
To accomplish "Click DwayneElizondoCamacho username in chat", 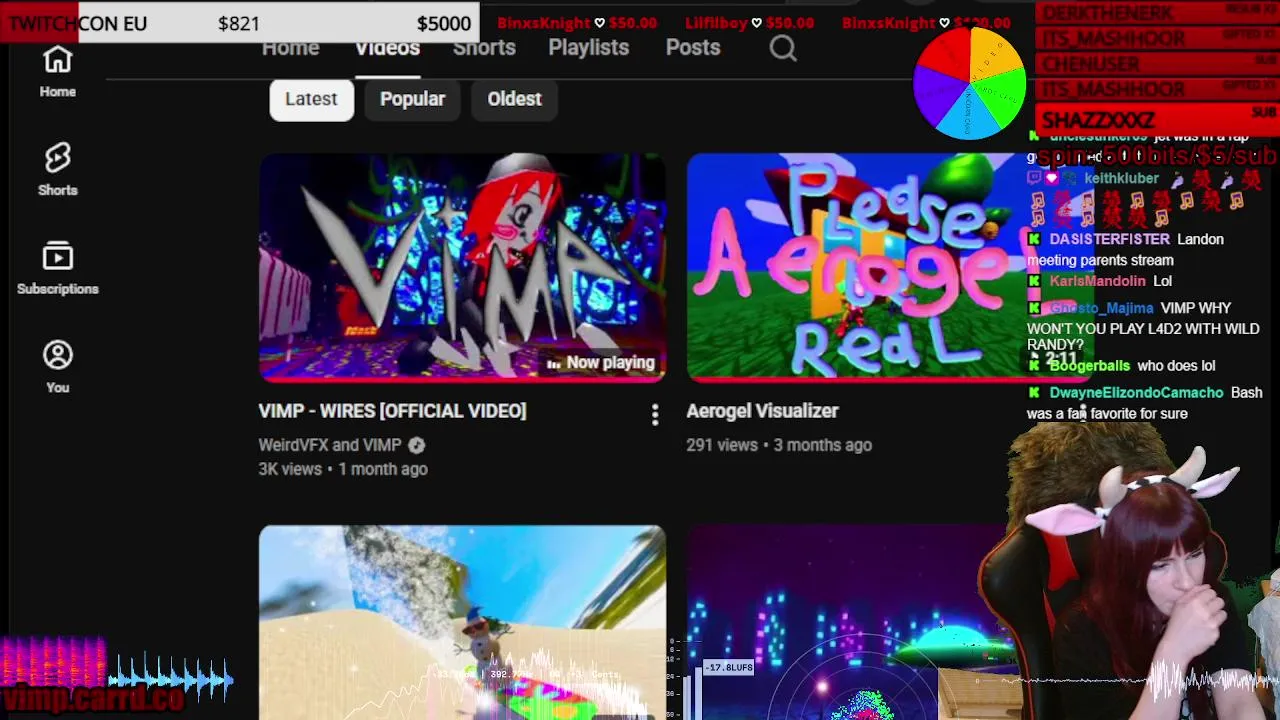I will [1136, 393].
